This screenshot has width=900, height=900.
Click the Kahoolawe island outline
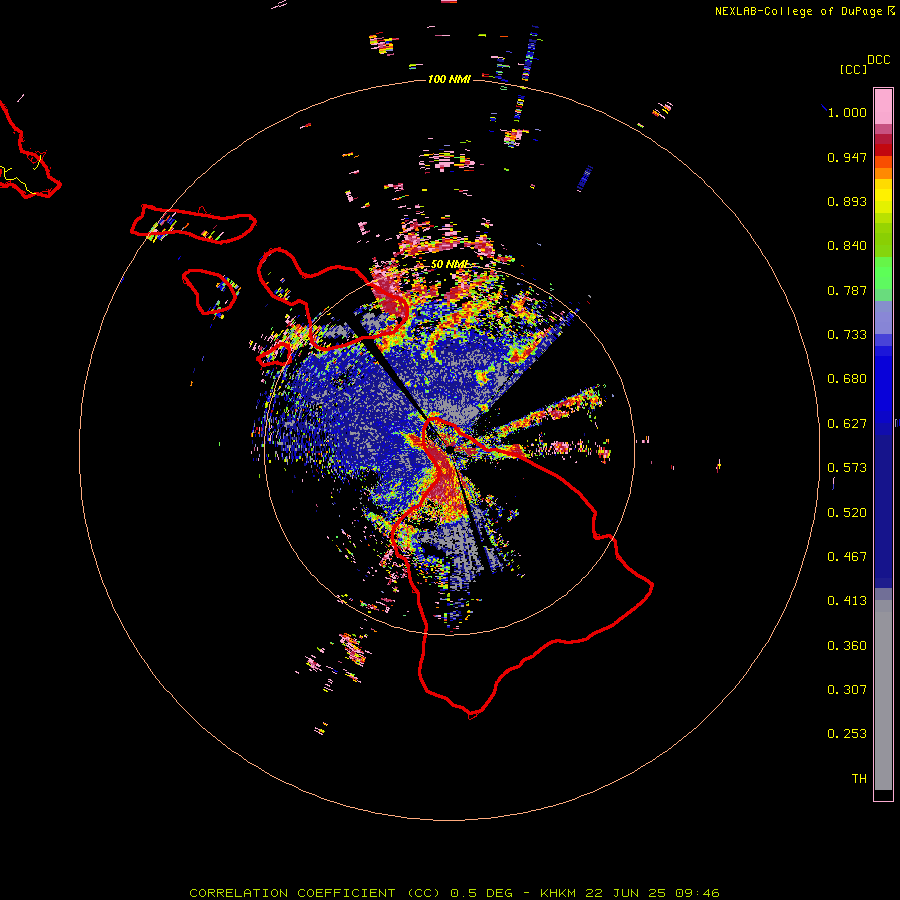pos(274,355)
